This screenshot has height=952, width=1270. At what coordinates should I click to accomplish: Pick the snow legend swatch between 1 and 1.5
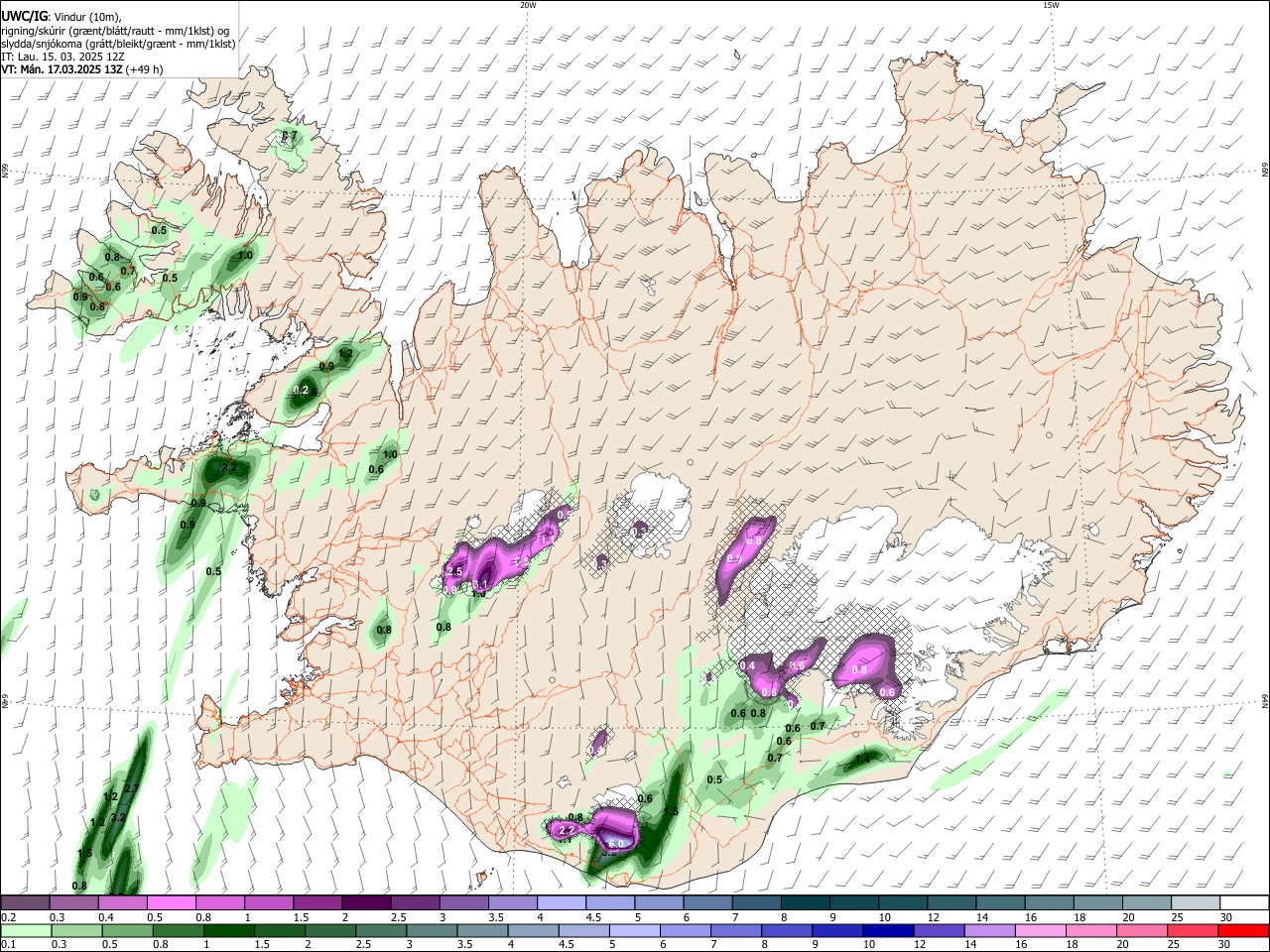click(268, 903)
